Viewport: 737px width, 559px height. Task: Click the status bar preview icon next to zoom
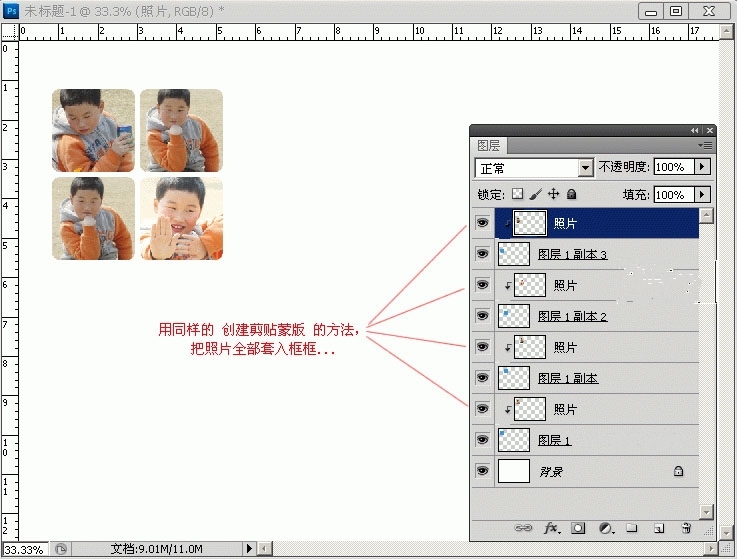pos(61,549)
